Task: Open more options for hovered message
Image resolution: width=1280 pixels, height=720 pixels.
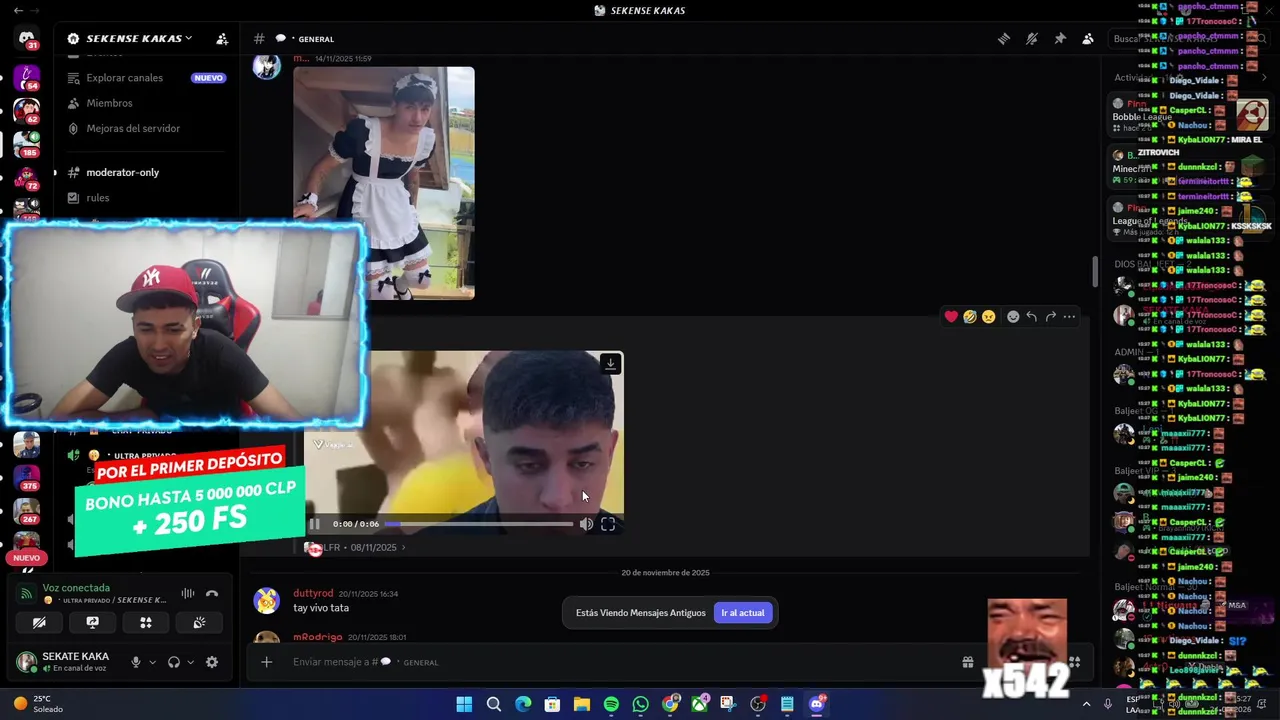Action: click(1069, 316)
